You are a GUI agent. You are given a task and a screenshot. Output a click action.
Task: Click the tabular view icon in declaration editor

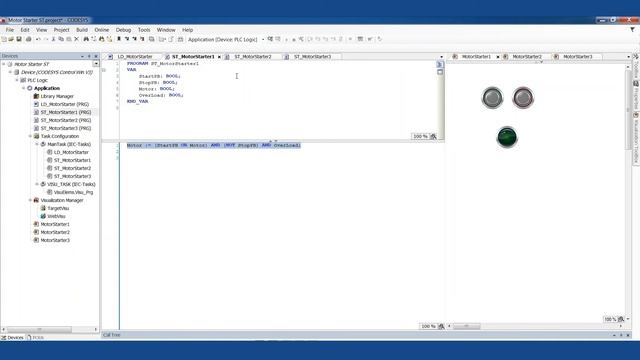[x=440, y=72]
